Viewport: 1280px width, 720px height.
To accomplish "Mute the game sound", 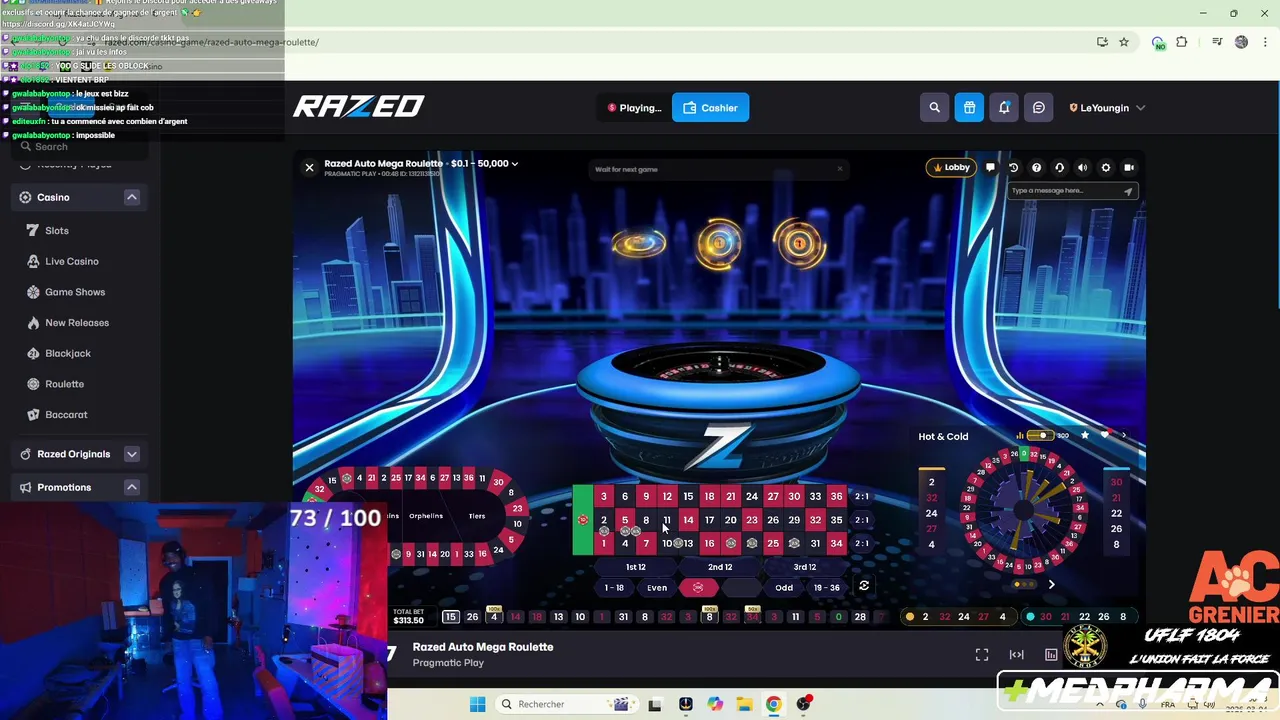I will [x=1082, y=168].
